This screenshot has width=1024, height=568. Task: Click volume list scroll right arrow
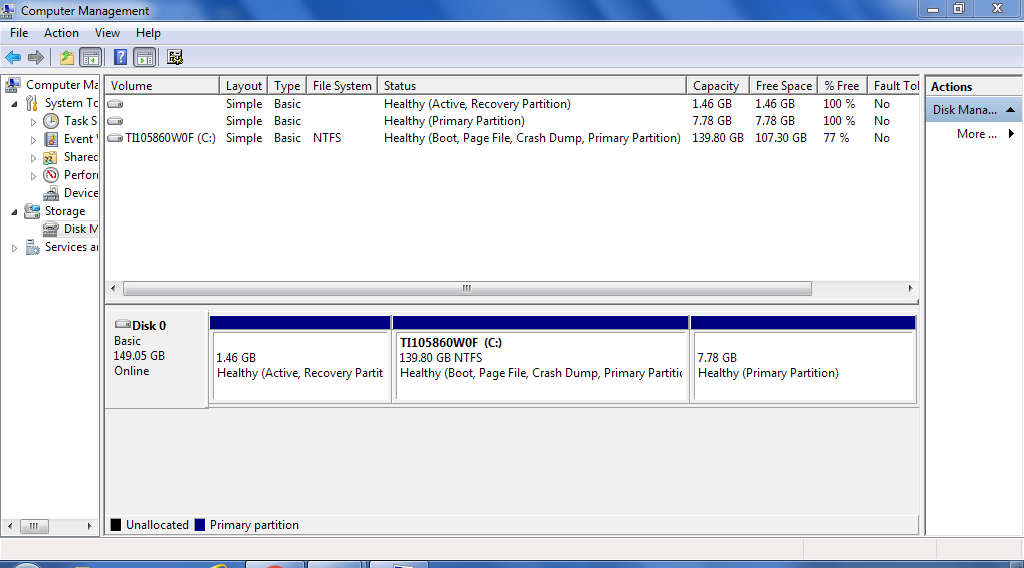pyautogui.click(x=910, y=288)
